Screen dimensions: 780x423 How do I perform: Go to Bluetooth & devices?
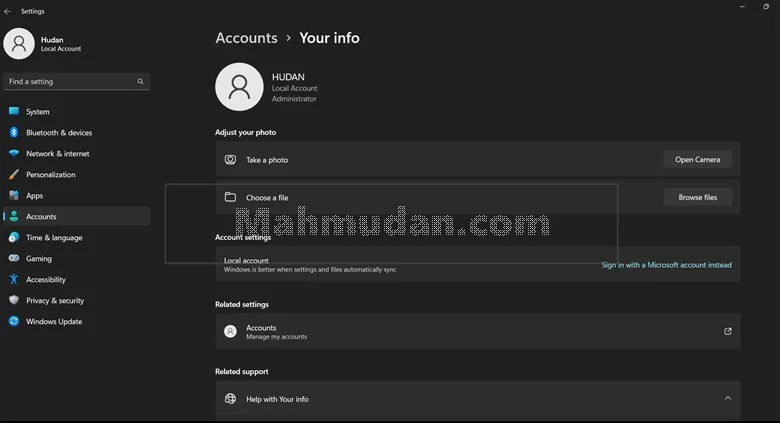tap(77, 132)
